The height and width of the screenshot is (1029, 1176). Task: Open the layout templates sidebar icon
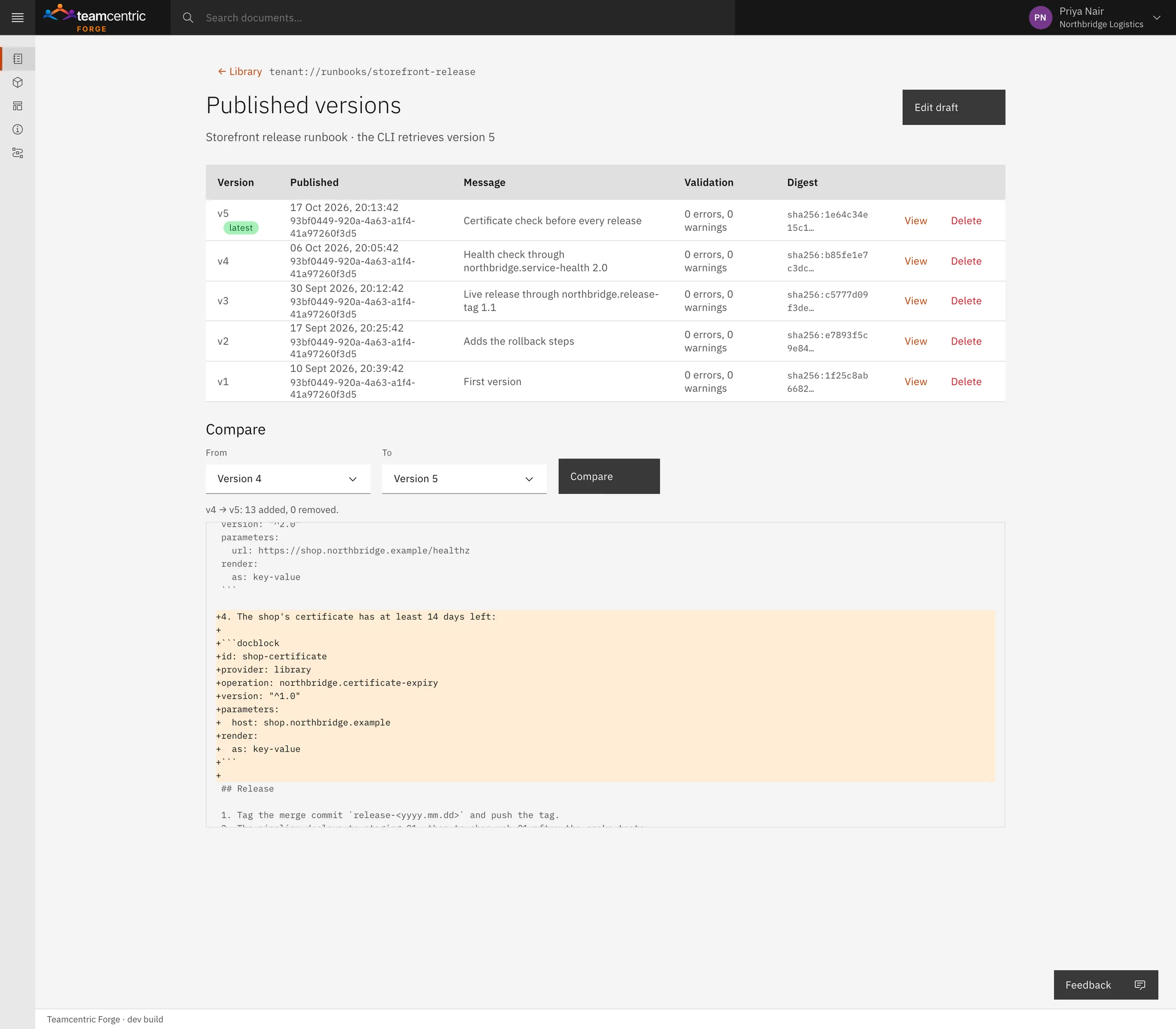[x=18, y=106]
